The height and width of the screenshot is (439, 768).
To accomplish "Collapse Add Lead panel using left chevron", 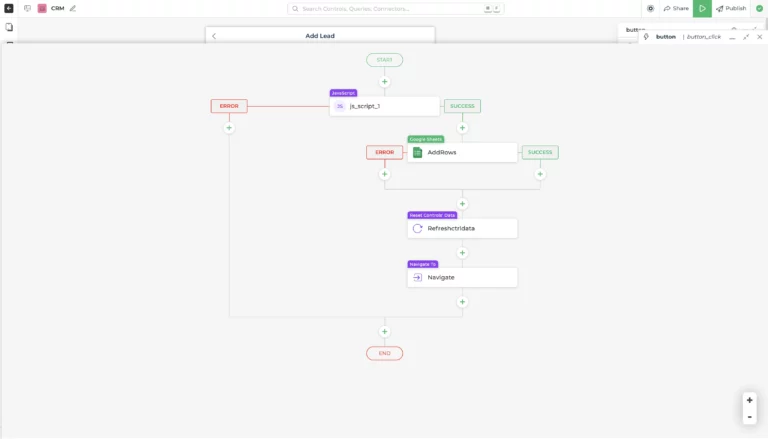I will pos(214,36).
